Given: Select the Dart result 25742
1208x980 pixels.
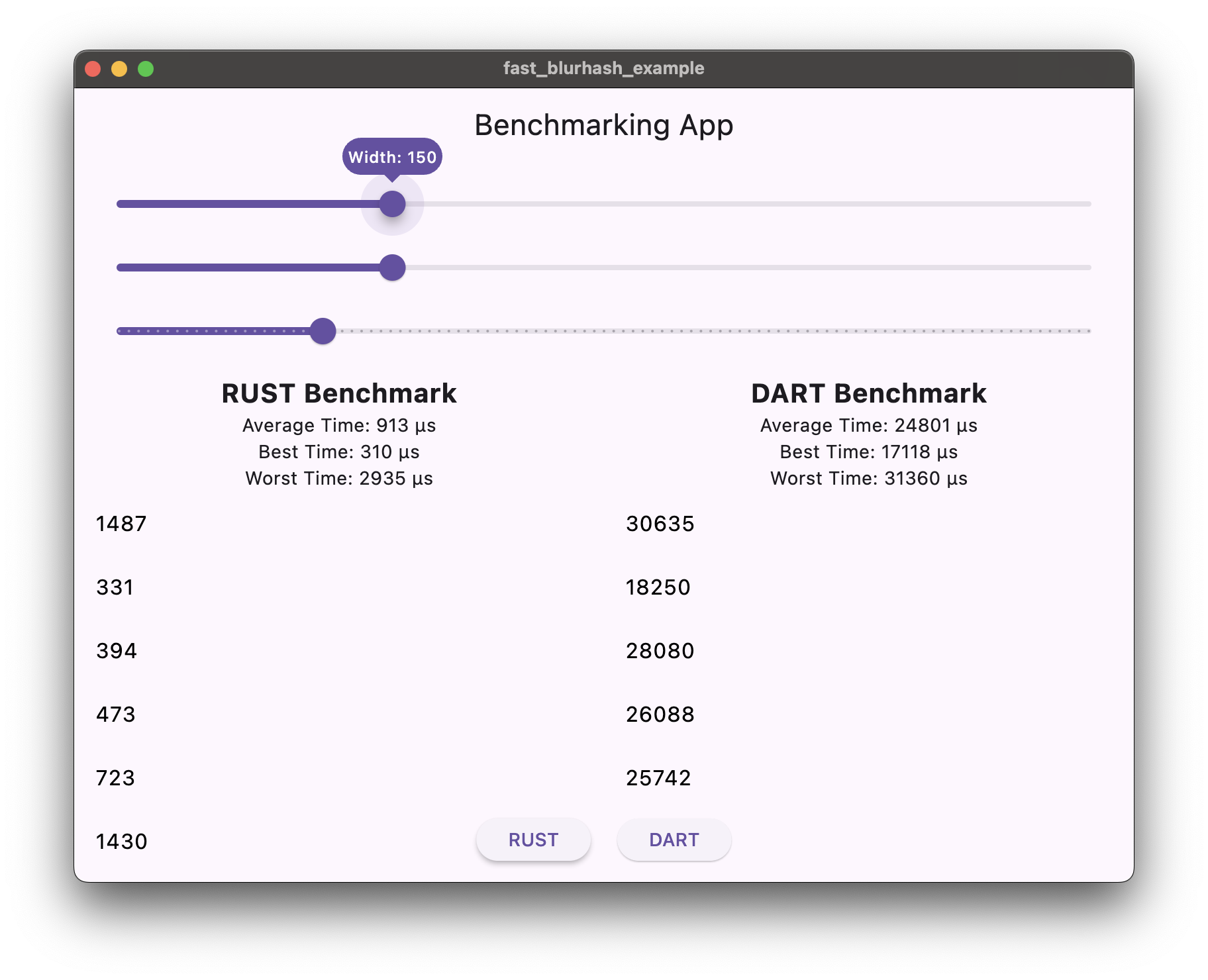Looking at the screenshot, I should [x=658, y=778].
